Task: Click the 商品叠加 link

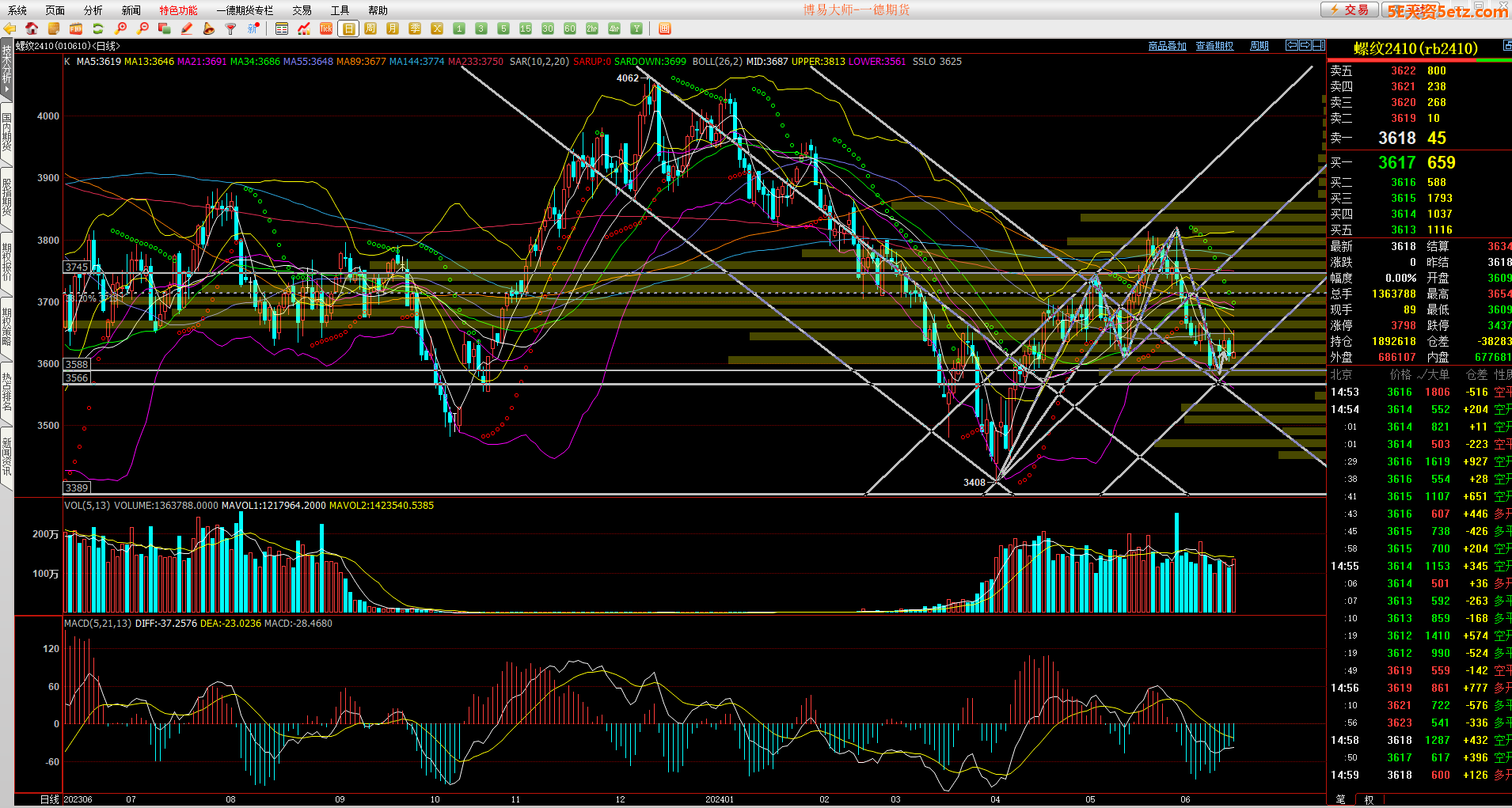Action: coord(1167,46)
